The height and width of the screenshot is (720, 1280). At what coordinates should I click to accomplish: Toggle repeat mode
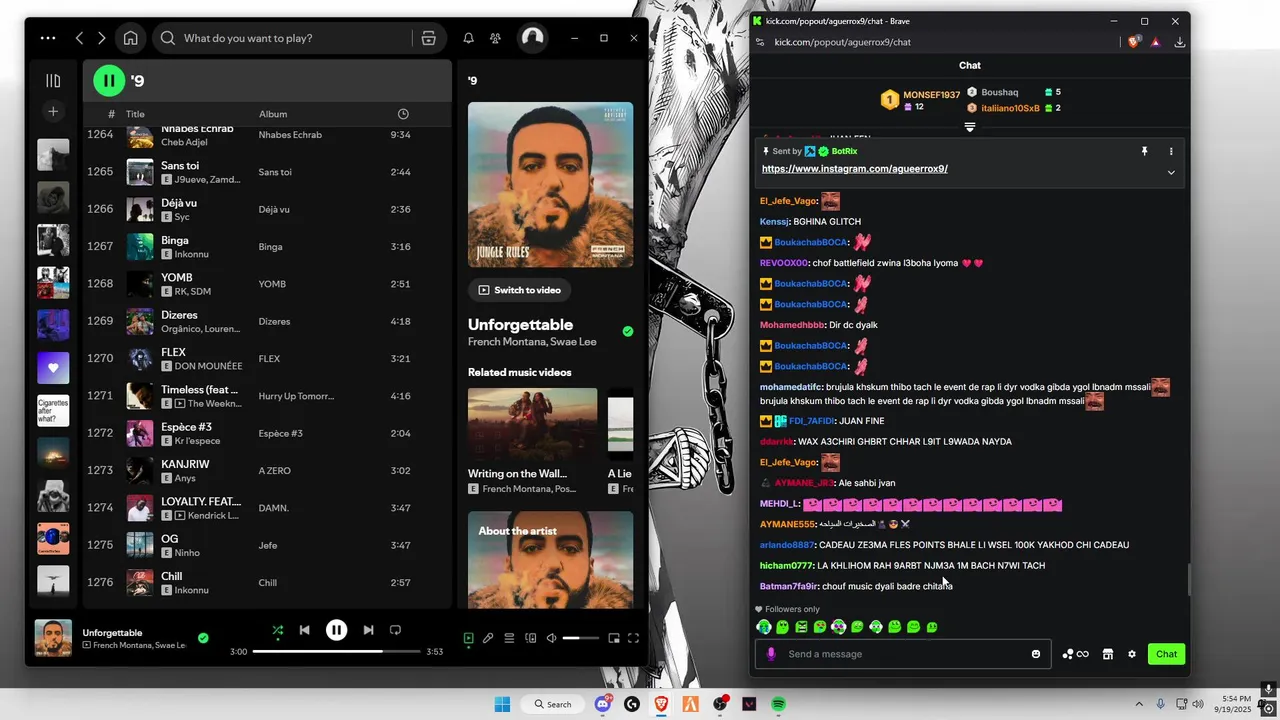pyautogui.click(x=395, y=630)
